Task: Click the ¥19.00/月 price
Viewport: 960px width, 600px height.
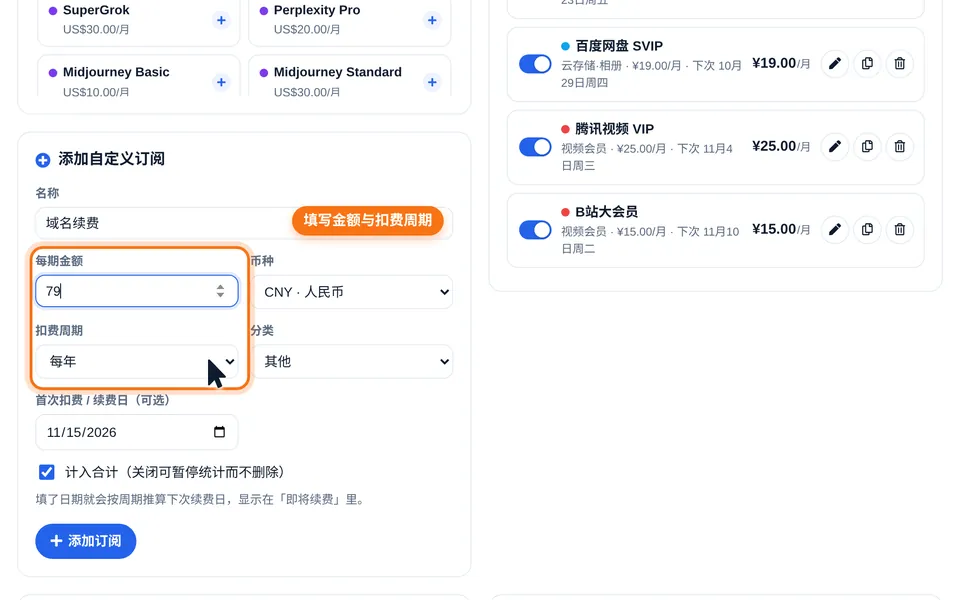Action: tap(781, 63)
